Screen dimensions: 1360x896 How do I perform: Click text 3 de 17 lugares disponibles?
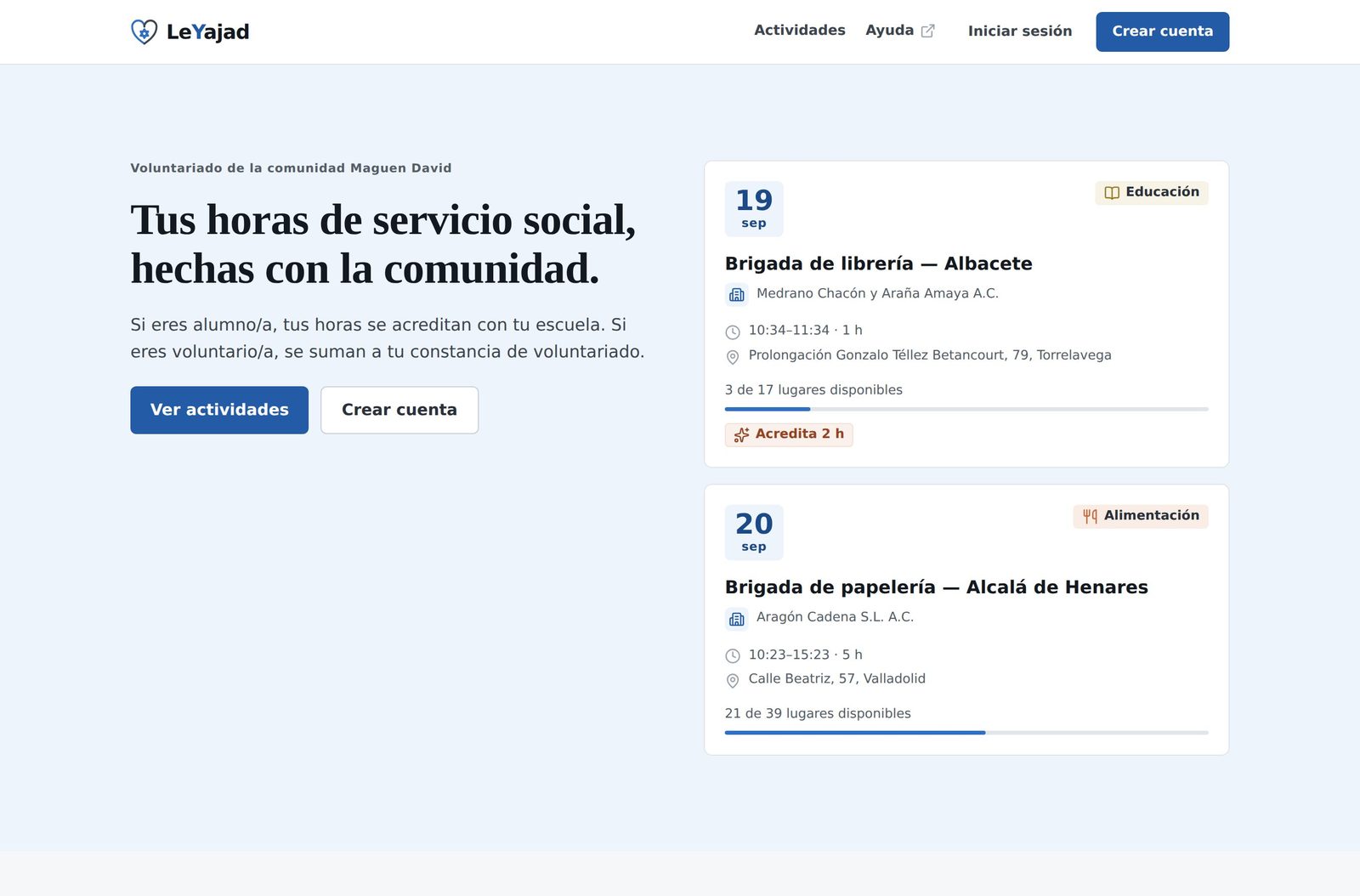pos(813,390)
